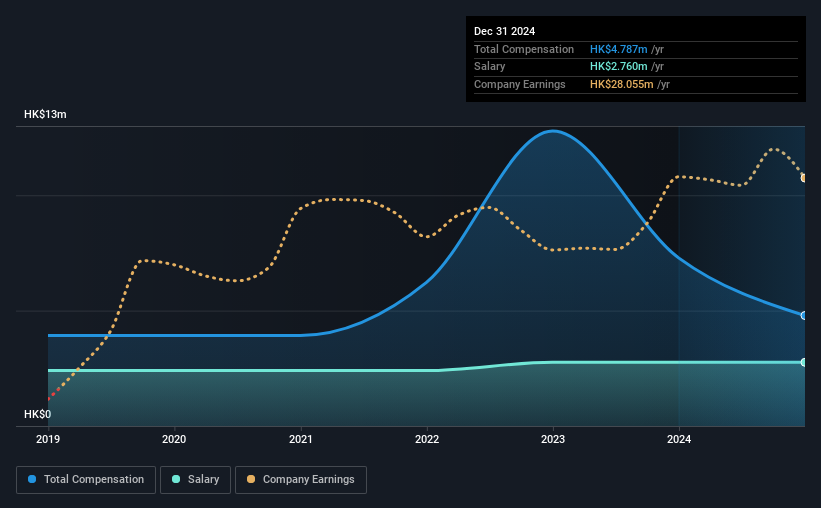821x508 pixels.
Task: Click the HK$2.760m salary value
Action: [618, 67]
